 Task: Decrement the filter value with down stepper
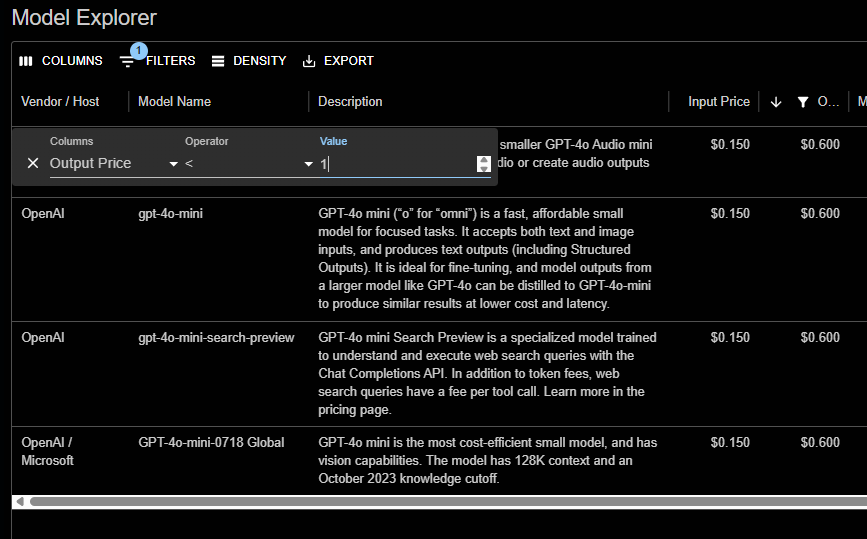click(x=484, y=168)
